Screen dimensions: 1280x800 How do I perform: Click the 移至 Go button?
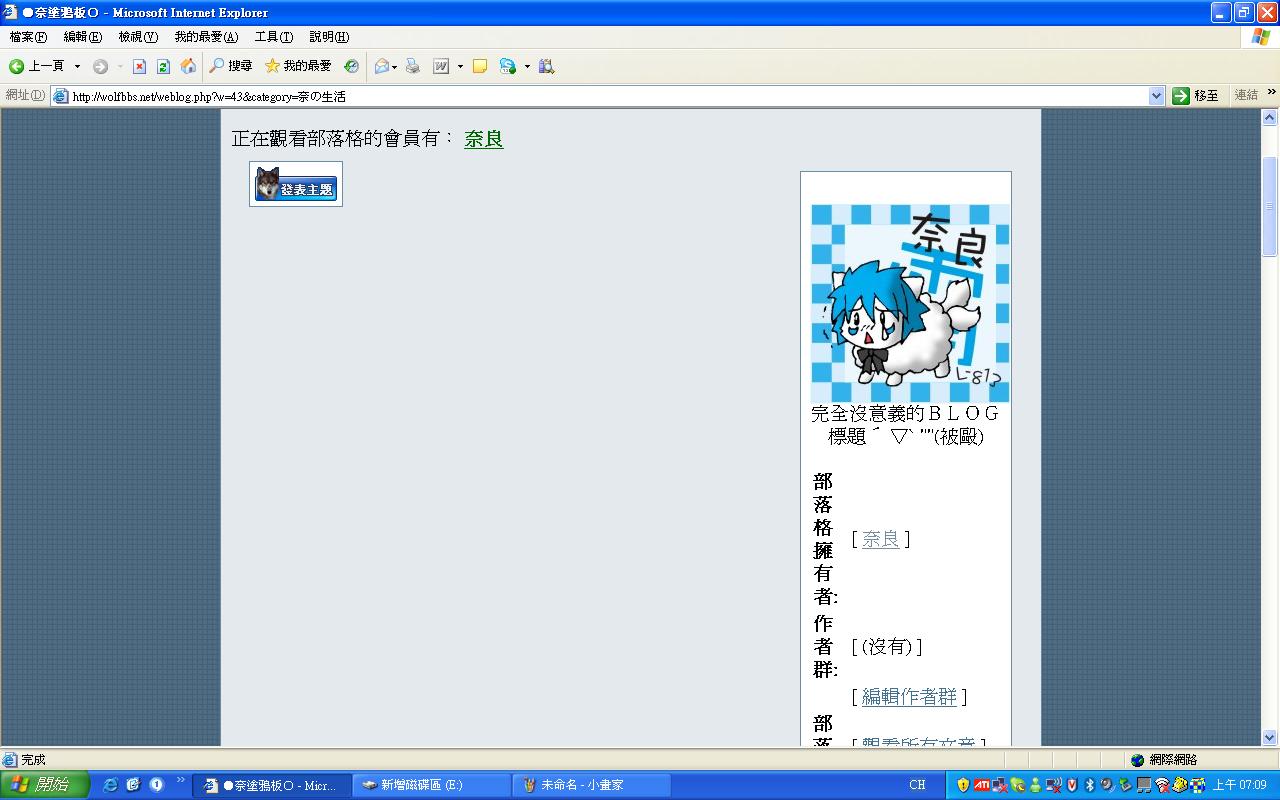coord(1196,96)
